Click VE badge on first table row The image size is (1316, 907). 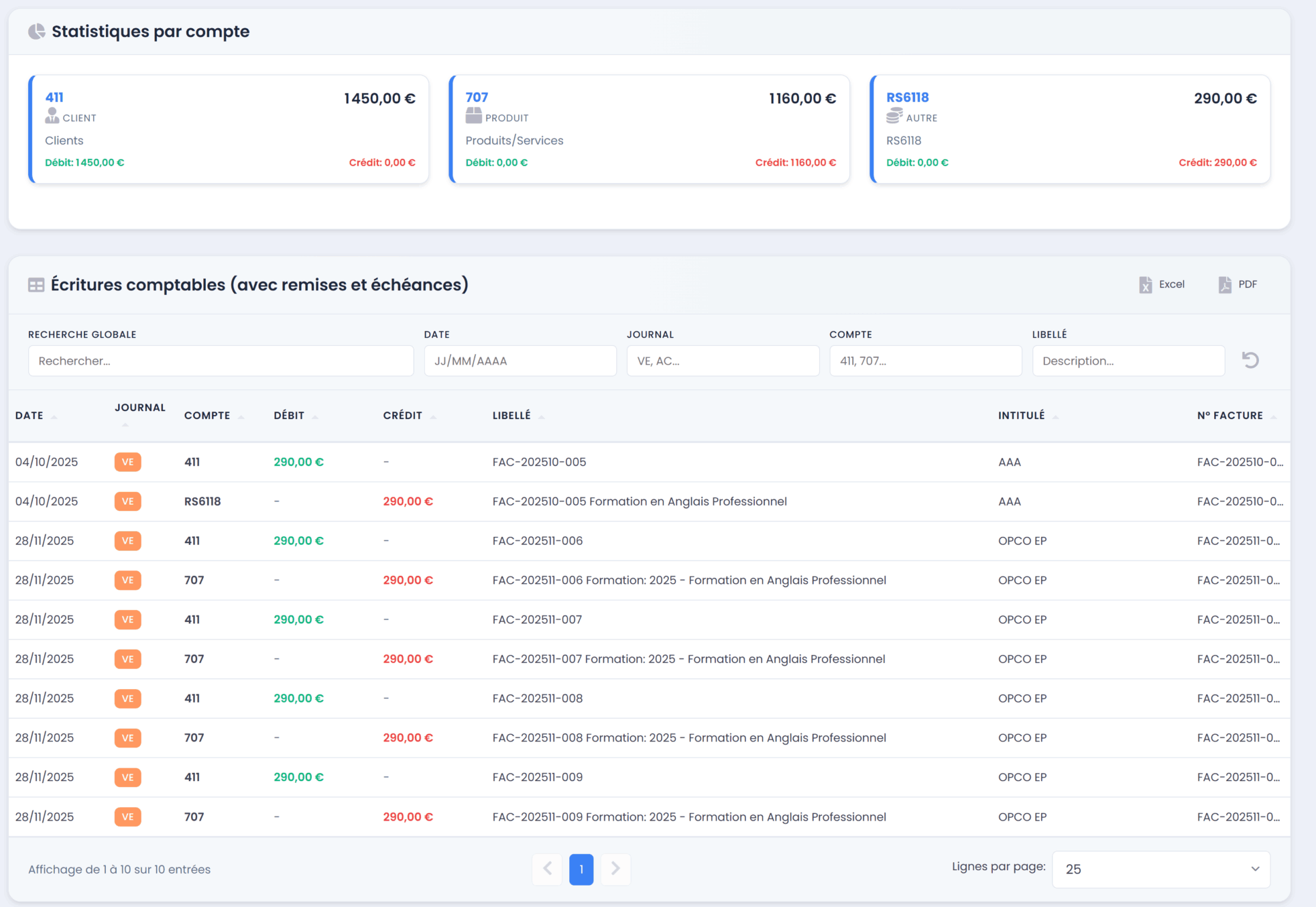pos(127,462)
